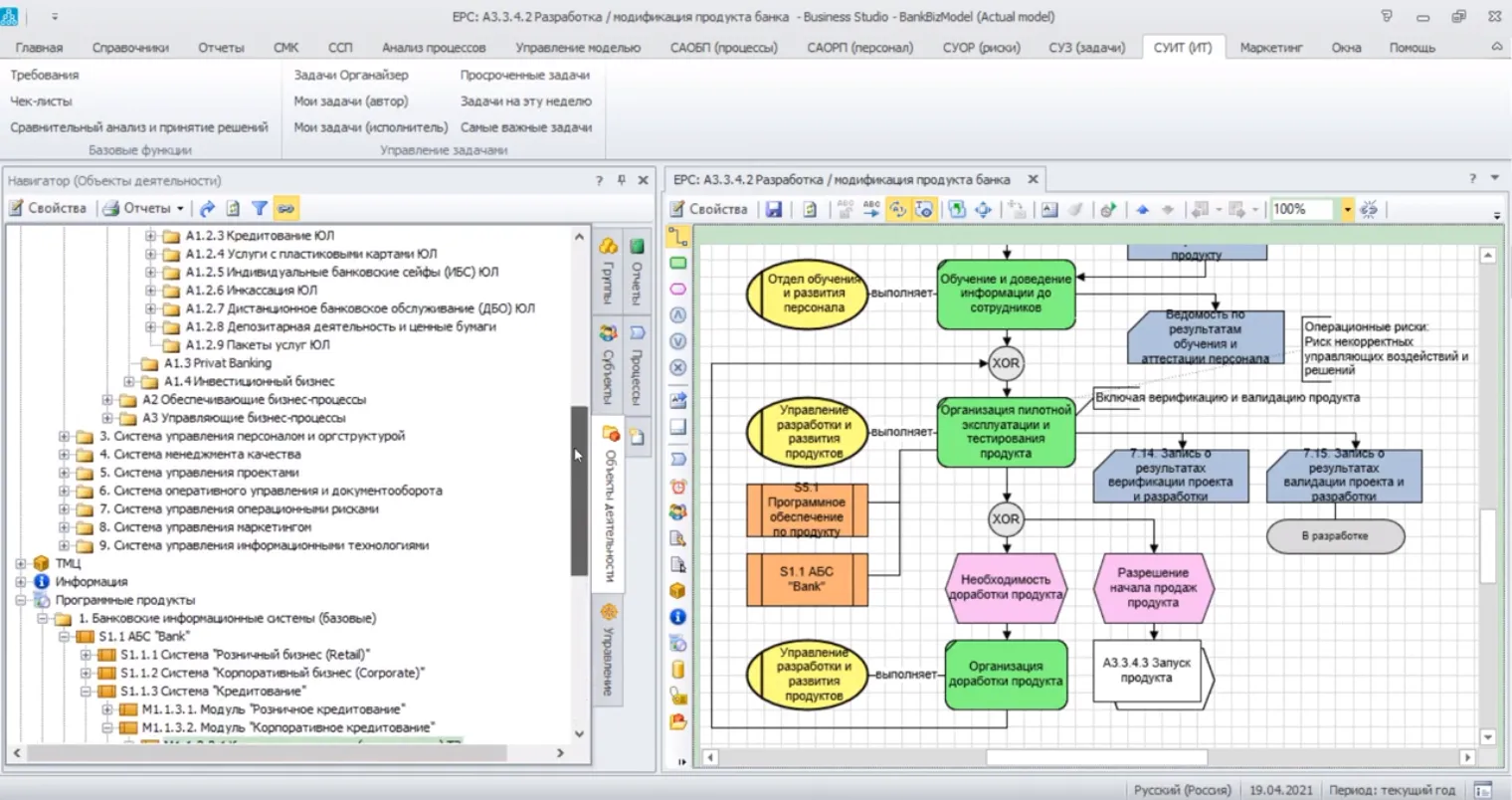Select the Обучение и доведение информации function block
This screenshot has width=1512, height=800.
1006,295
